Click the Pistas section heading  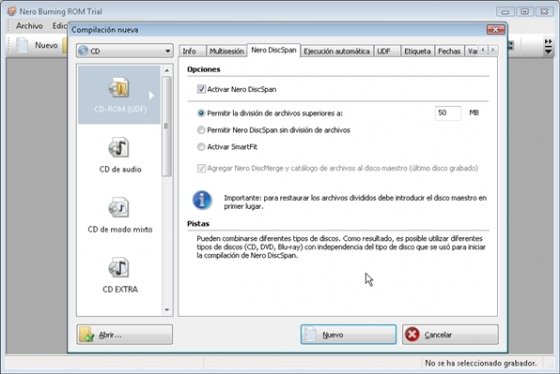(198, 224)
